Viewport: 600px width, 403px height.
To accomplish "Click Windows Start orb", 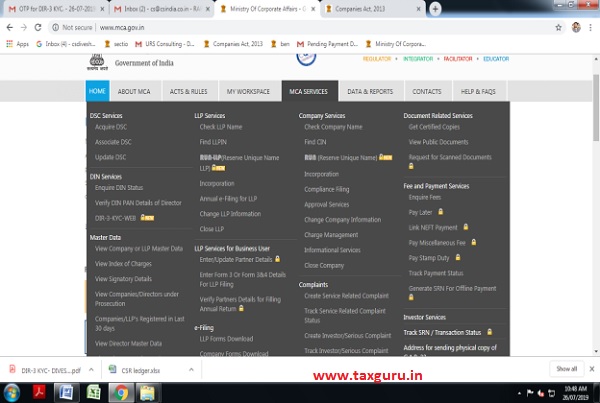I will pos(12,393).
